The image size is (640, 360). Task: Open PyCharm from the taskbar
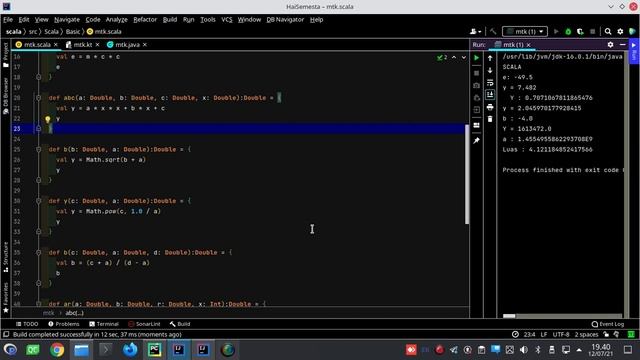154,350
